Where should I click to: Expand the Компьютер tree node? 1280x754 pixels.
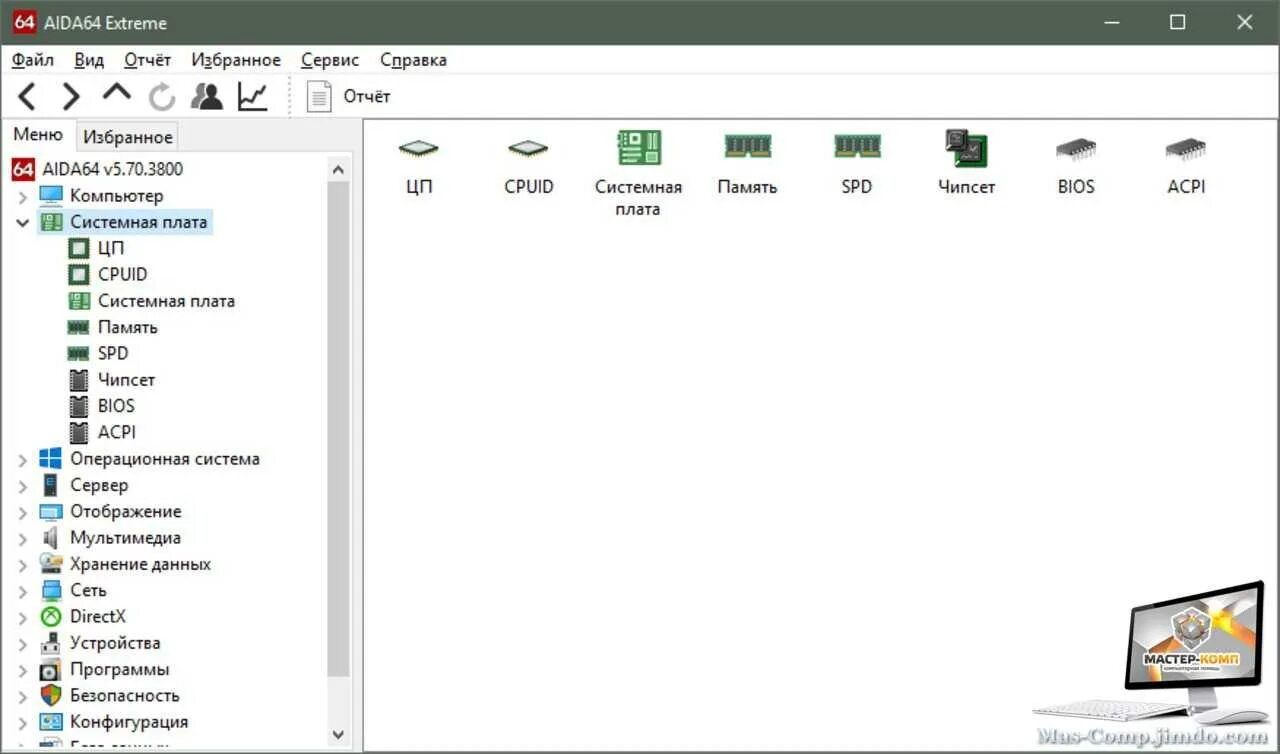pyautogui.click(x=22, y=196)
